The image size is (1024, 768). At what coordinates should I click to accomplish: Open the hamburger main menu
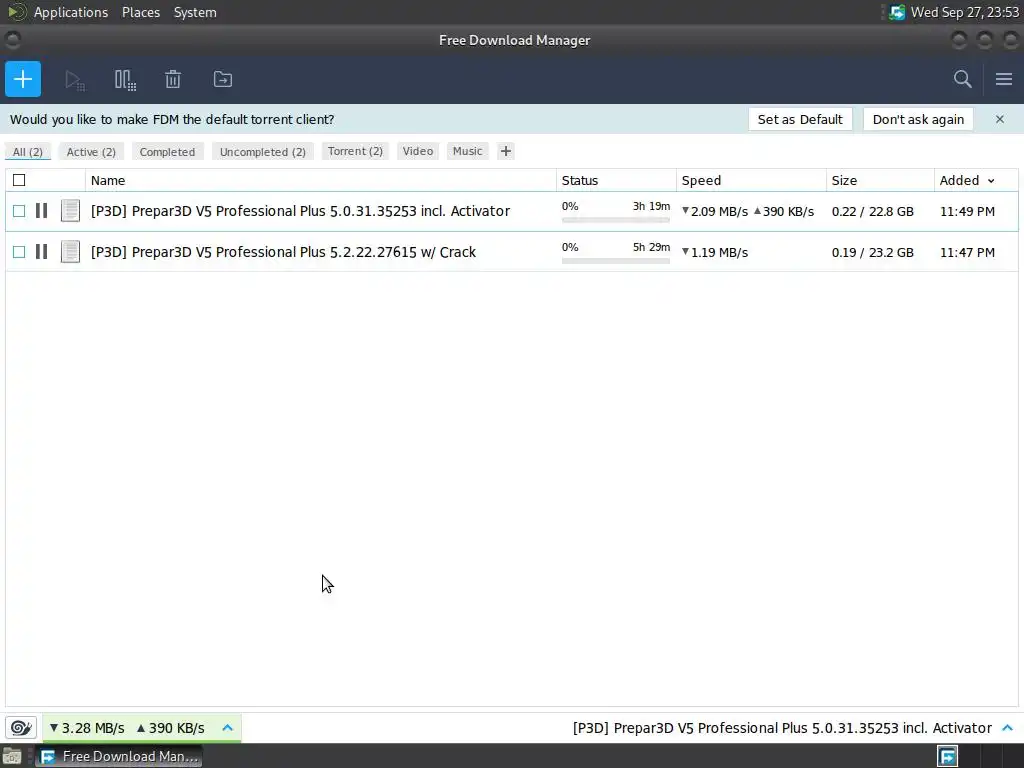pos(1004,80)
